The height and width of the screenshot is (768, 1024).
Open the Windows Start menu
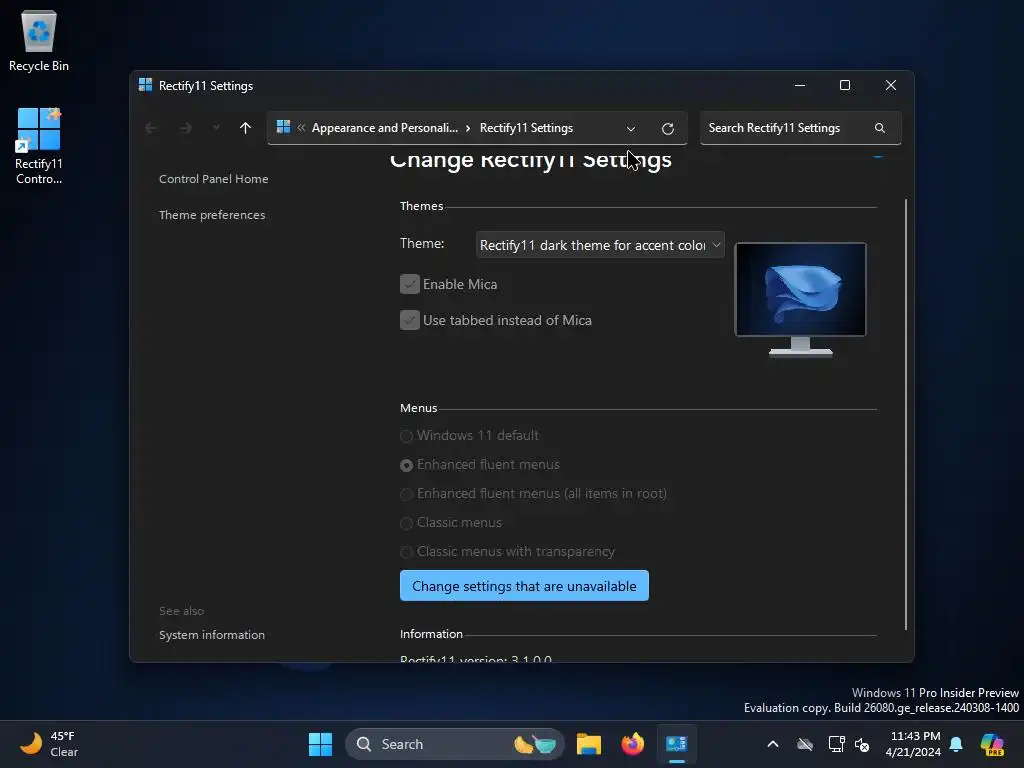[320, 744]
